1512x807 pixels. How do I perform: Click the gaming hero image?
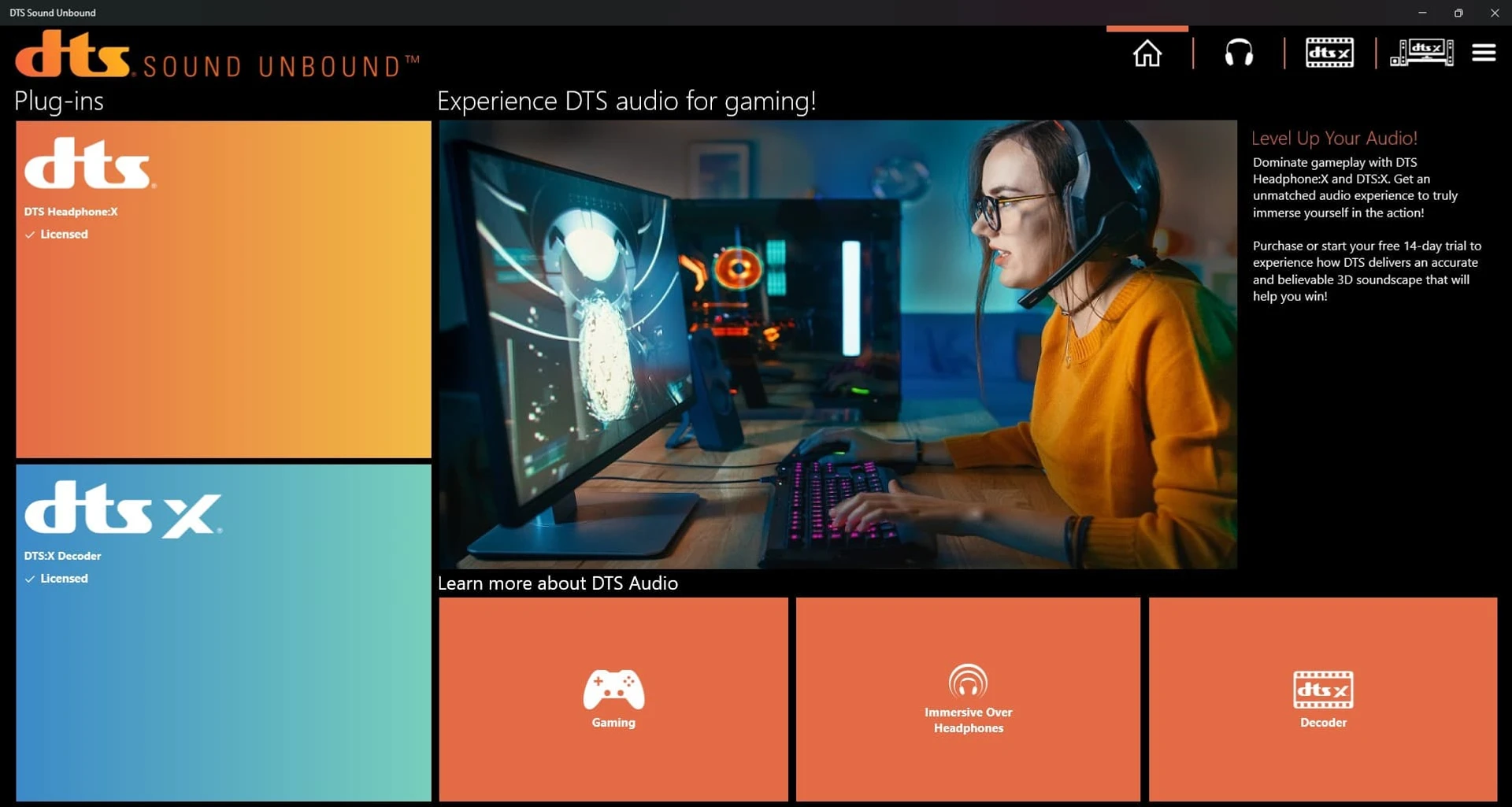pos(838,344)
